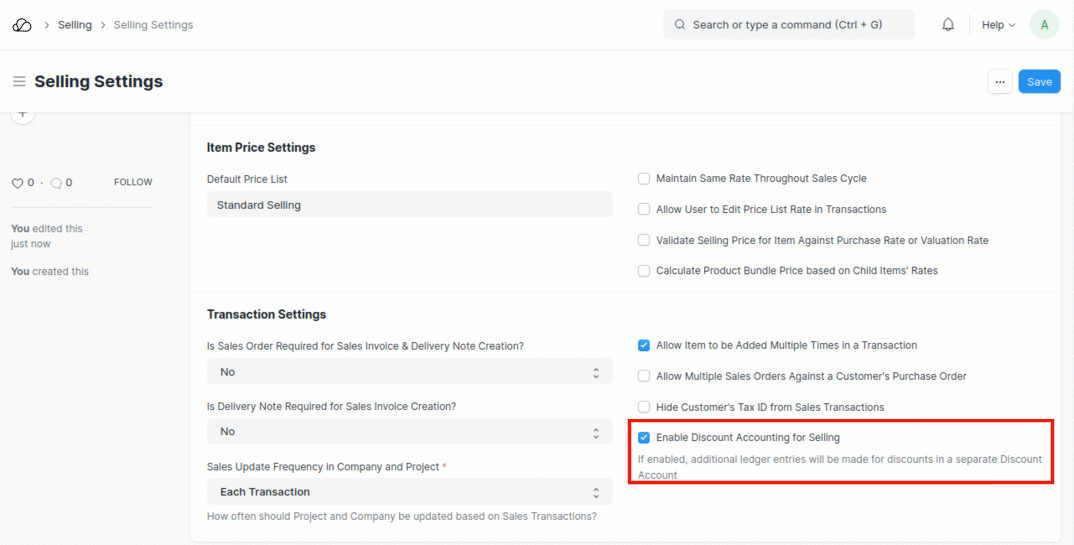The image size is (1074, 545).
Task: Click FOLLOW in the sidebar
Action: [x=133, y=183]
